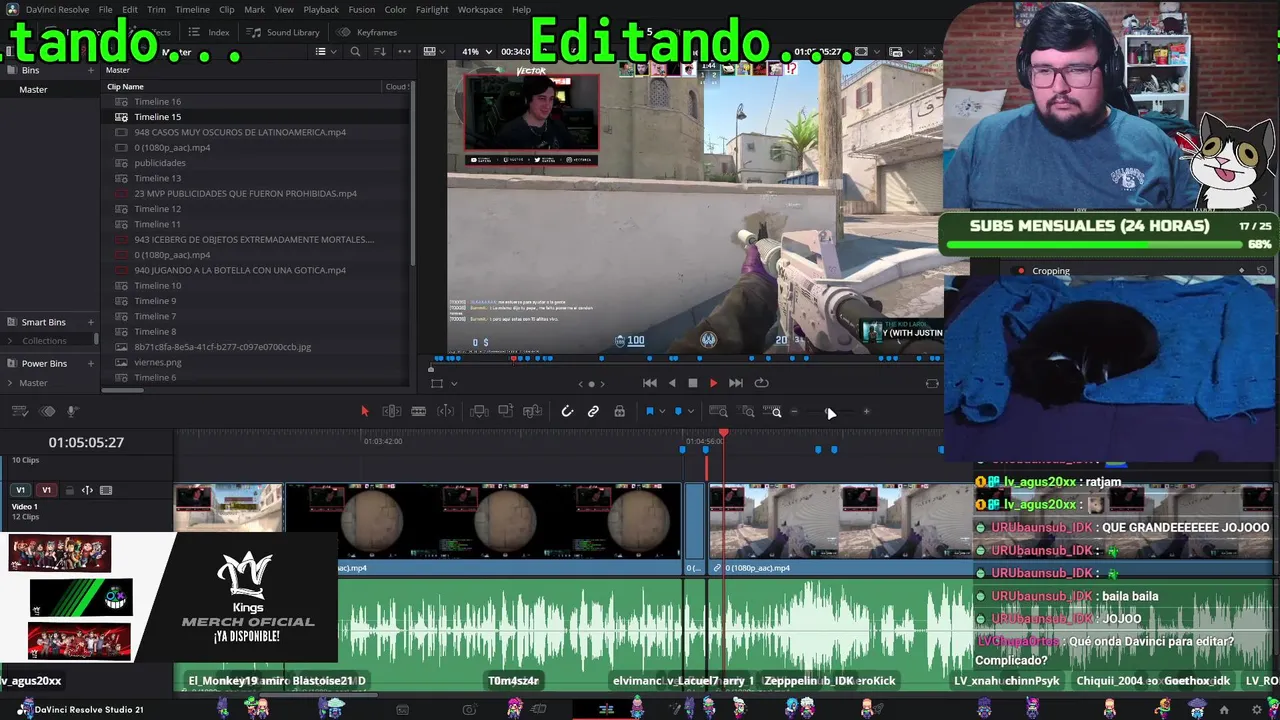Open the Edit menu
The height and width of the screenshot is (720, 1280).
pos(130,9)
